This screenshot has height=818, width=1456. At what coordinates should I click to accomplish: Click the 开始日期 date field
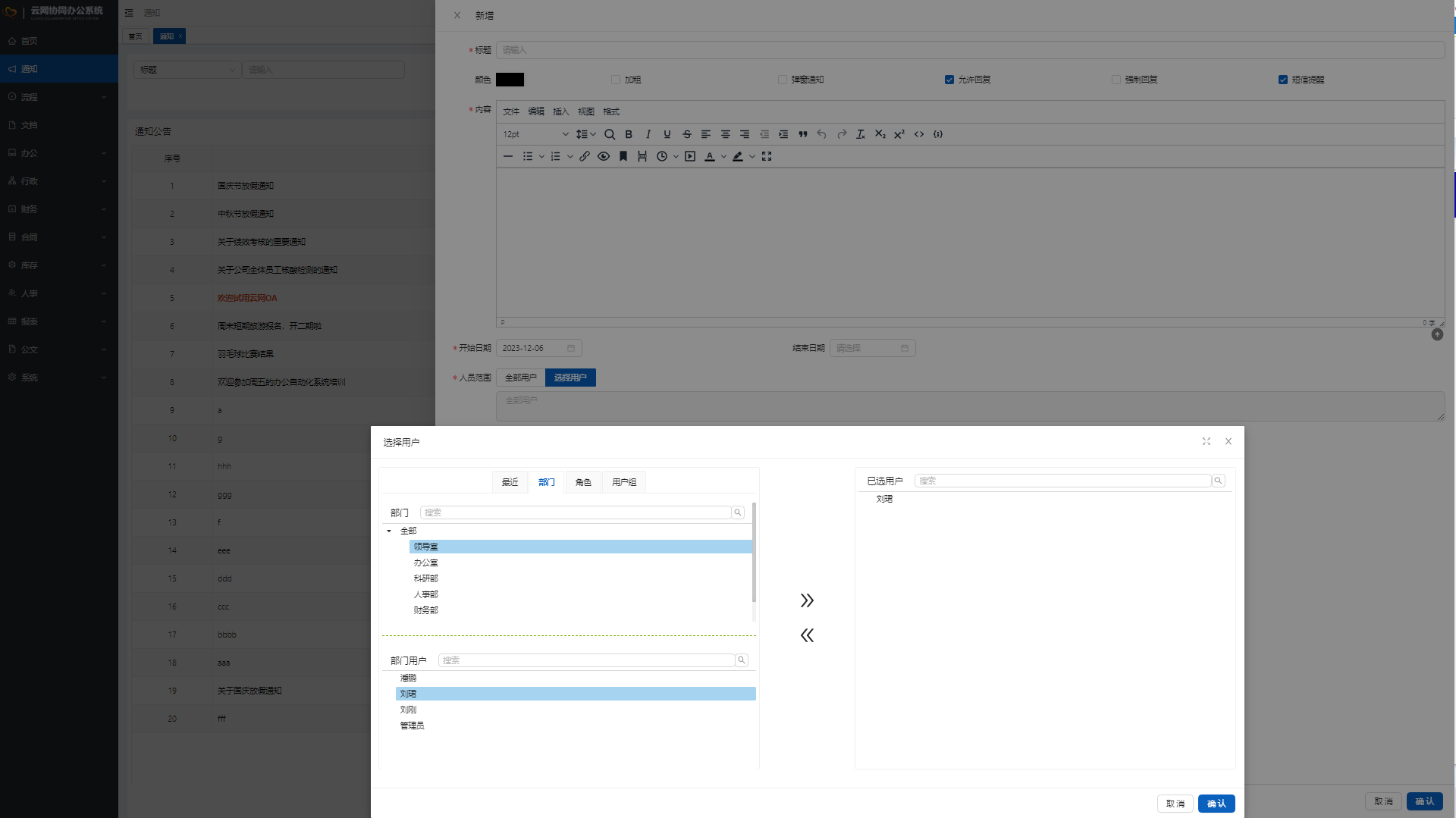tap(539, 348)
